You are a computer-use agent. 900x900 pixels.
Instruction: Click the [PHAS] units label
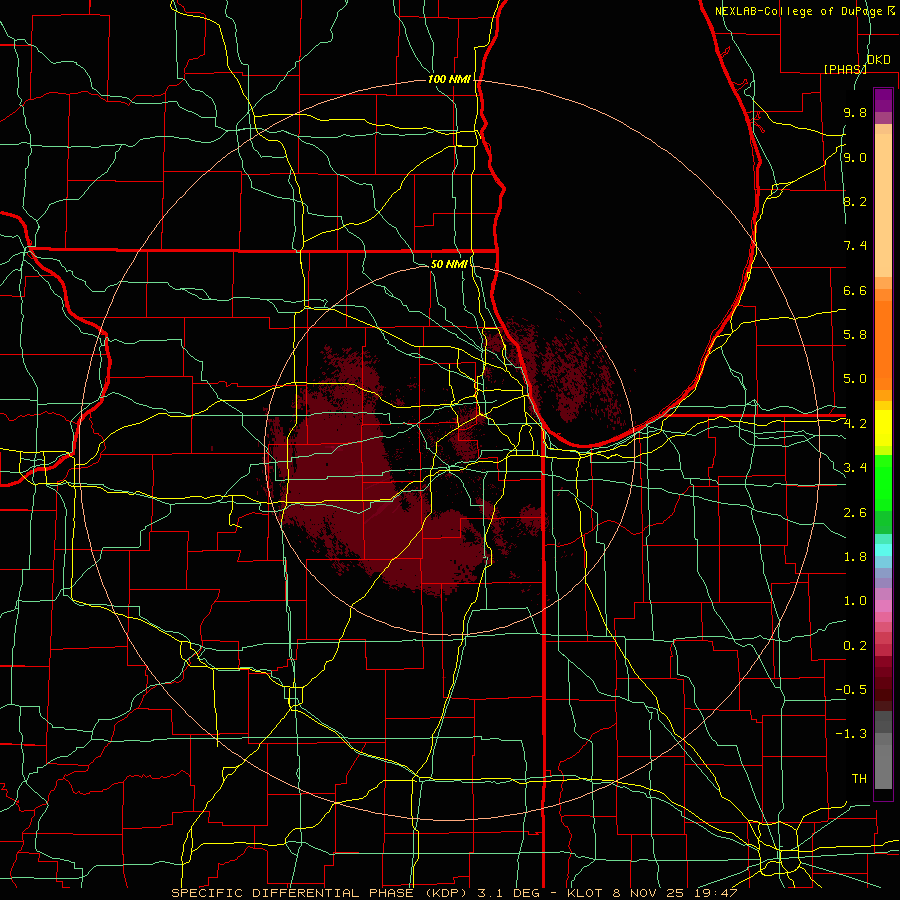845,69
